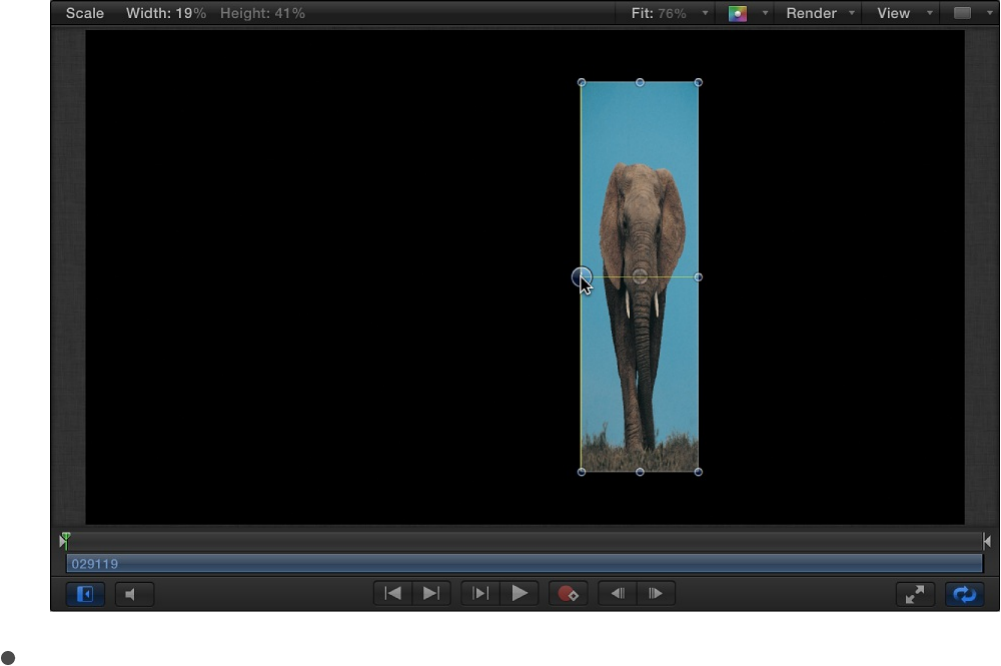Image resolution: width=1001 pixels, height=666 pixels.
Task: Open the Fit zoom level dropdown
Action: pyautogui.click(x=669, y=13)
